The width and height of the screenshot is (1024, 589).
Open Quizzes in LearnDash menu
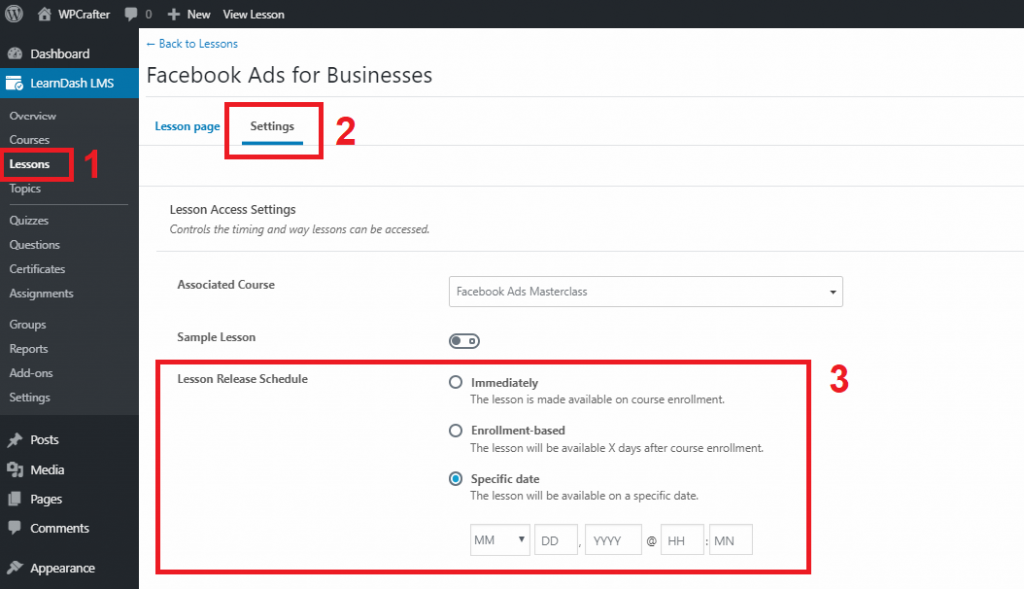(x=29, y=220)
